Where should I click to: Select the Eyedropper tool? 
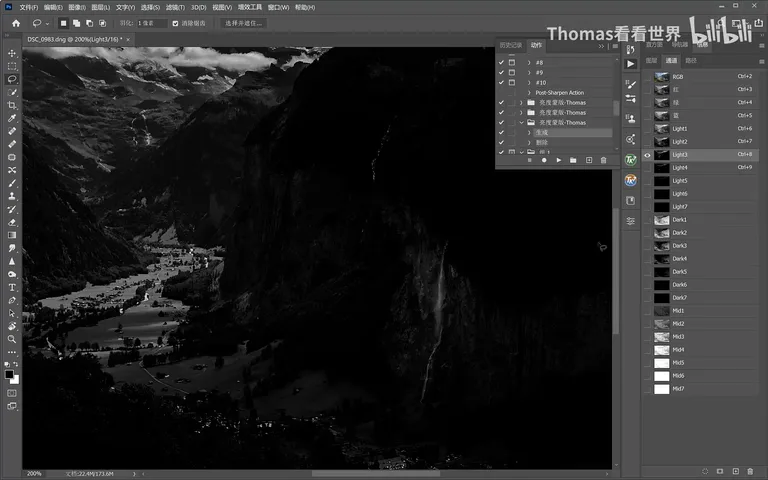point(12,118)
